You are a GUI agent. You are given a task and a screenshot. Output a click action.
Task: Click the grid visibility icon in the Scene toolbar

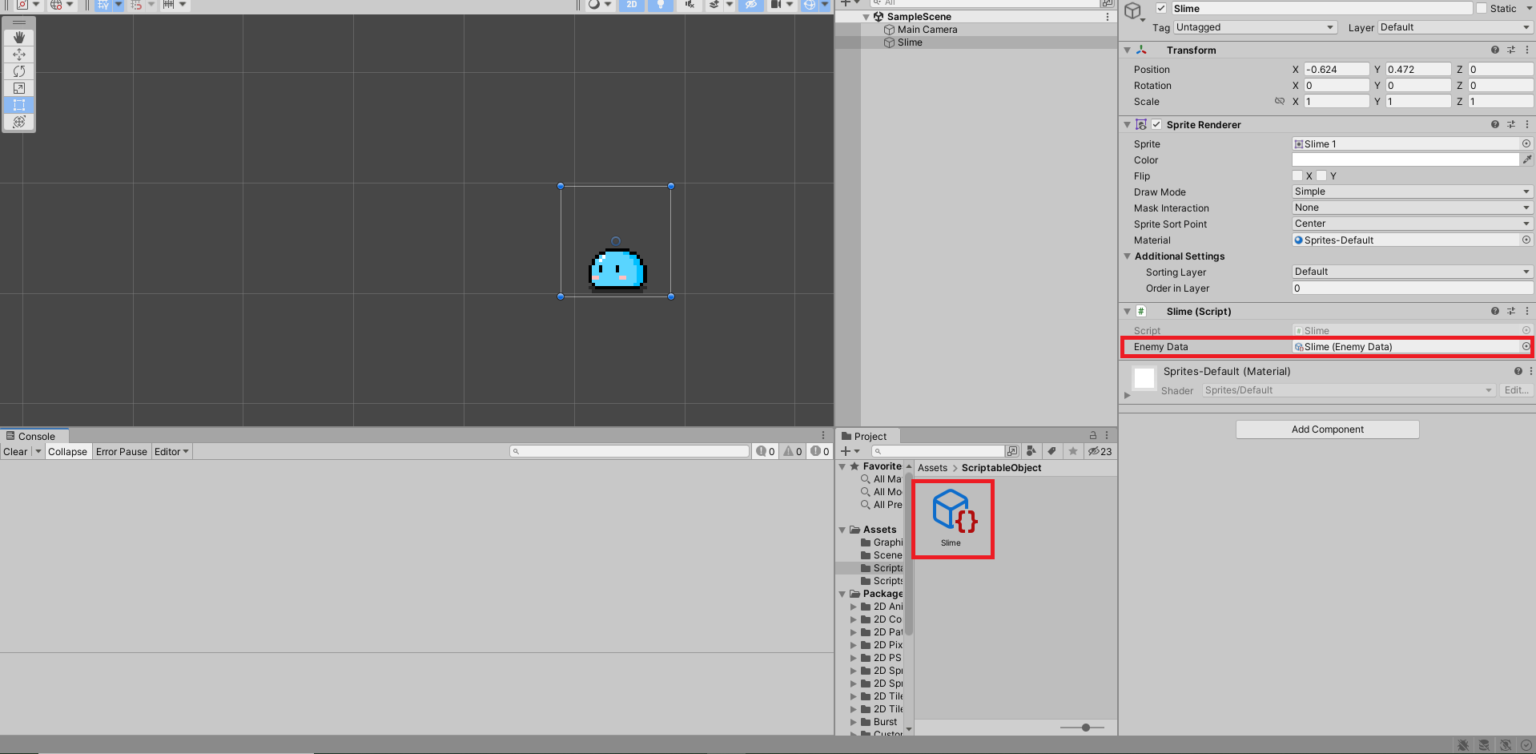pyautogui.click(x=810, y=6)
